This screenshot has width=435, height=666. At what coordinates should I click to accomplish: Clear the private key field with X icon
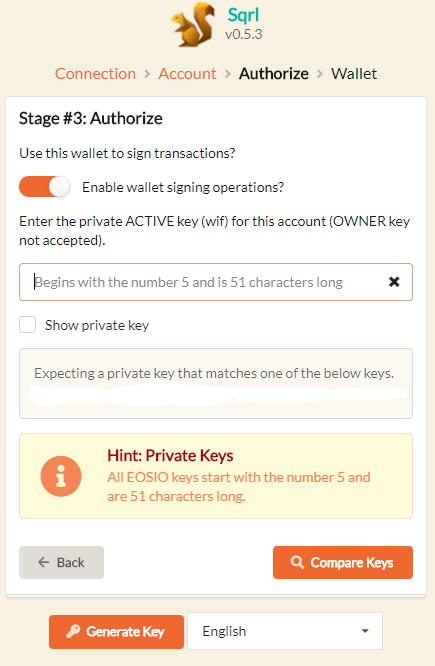point(394,282)
